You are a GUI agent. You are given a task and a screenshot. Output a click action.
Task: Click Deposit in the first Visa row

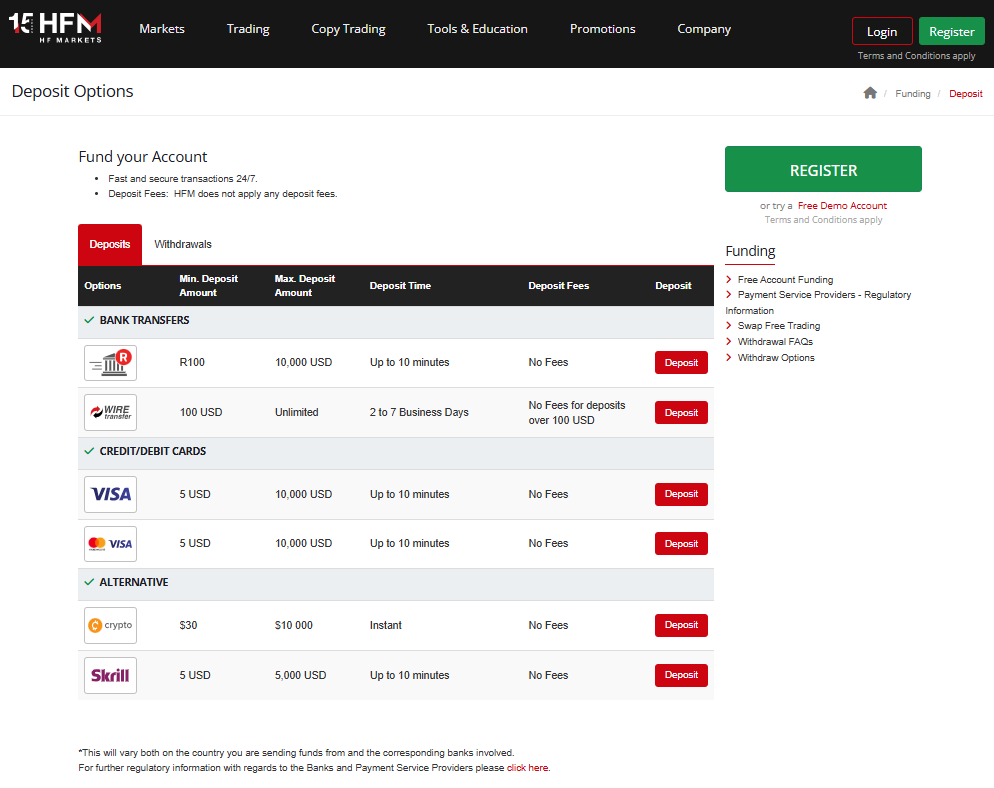(681, 494)
